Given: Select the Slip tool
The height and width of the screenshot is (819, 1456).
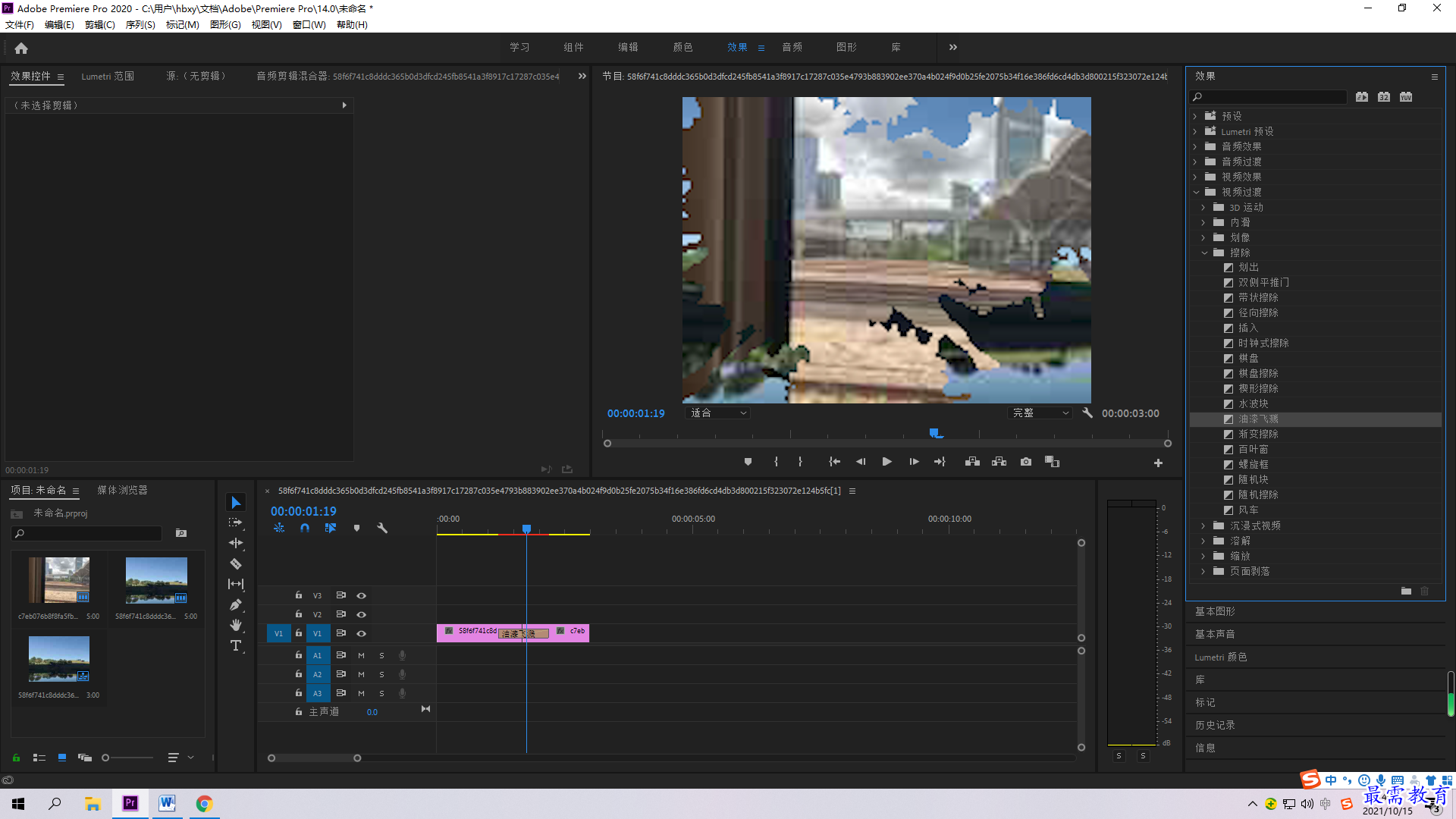Looking at the screenshot, I should click(236, 584).
